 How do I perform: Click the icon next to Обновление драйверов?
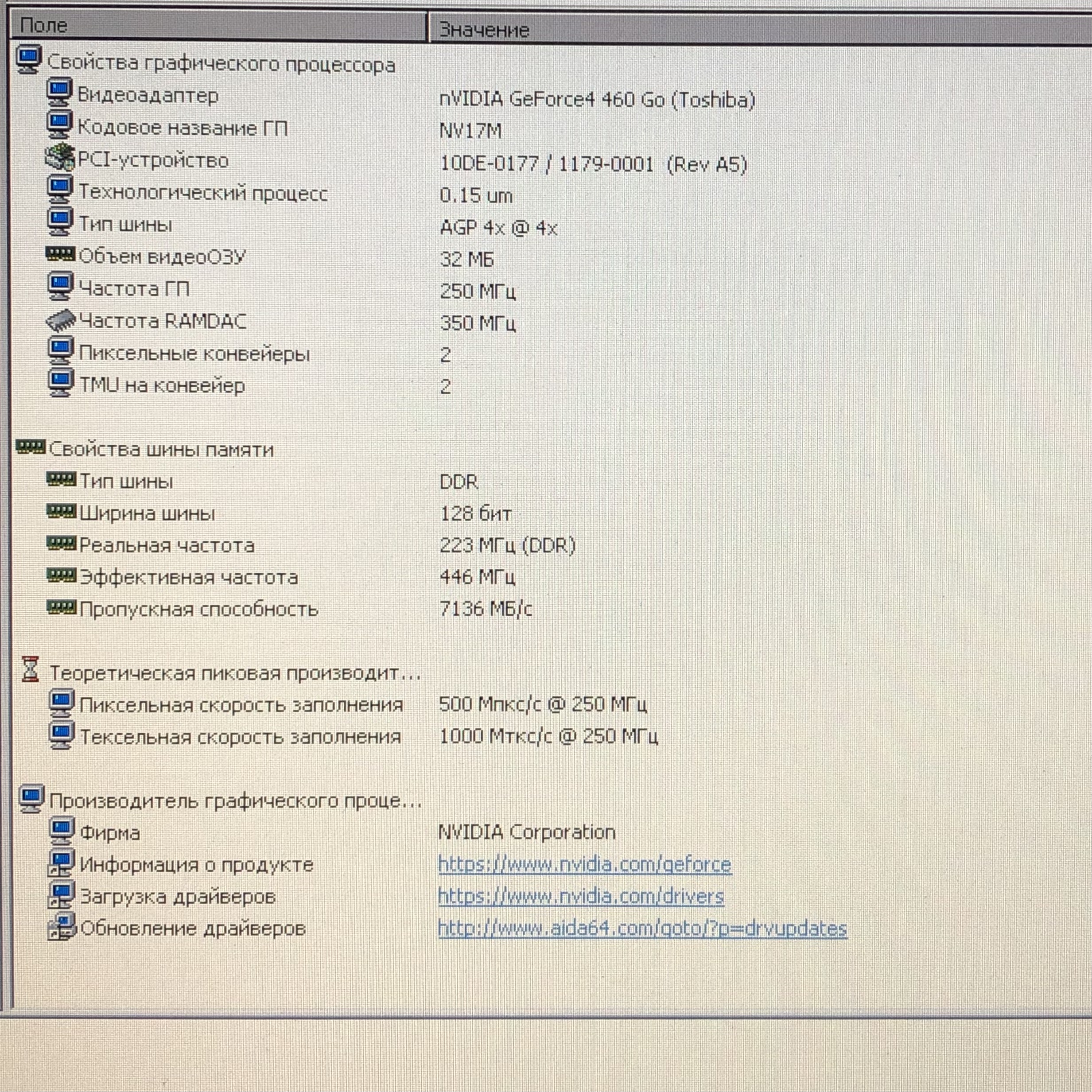click(61, 927)
